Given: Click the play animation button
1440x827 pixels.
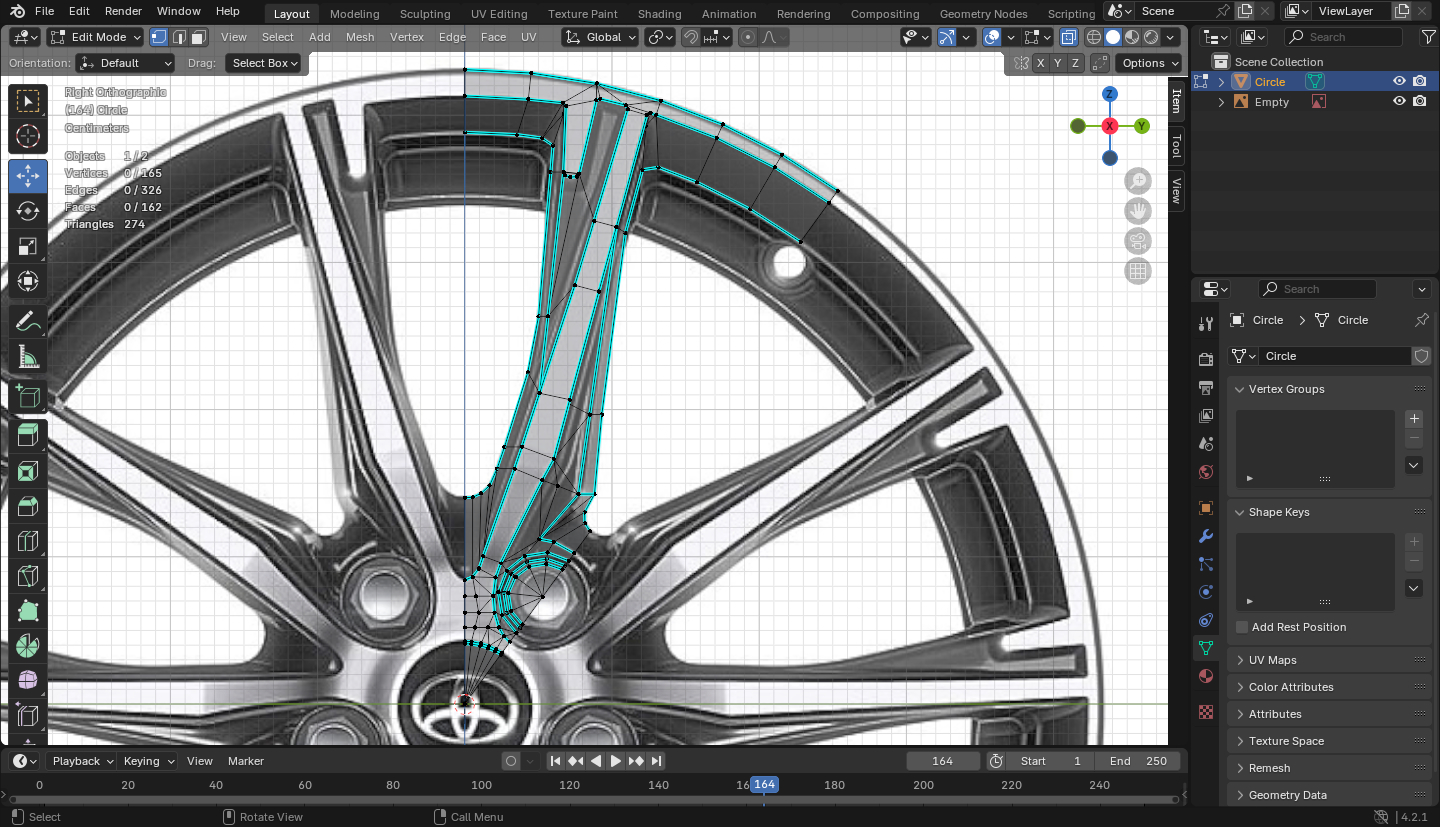Looking at the screenshot, I should pos(616,761).
